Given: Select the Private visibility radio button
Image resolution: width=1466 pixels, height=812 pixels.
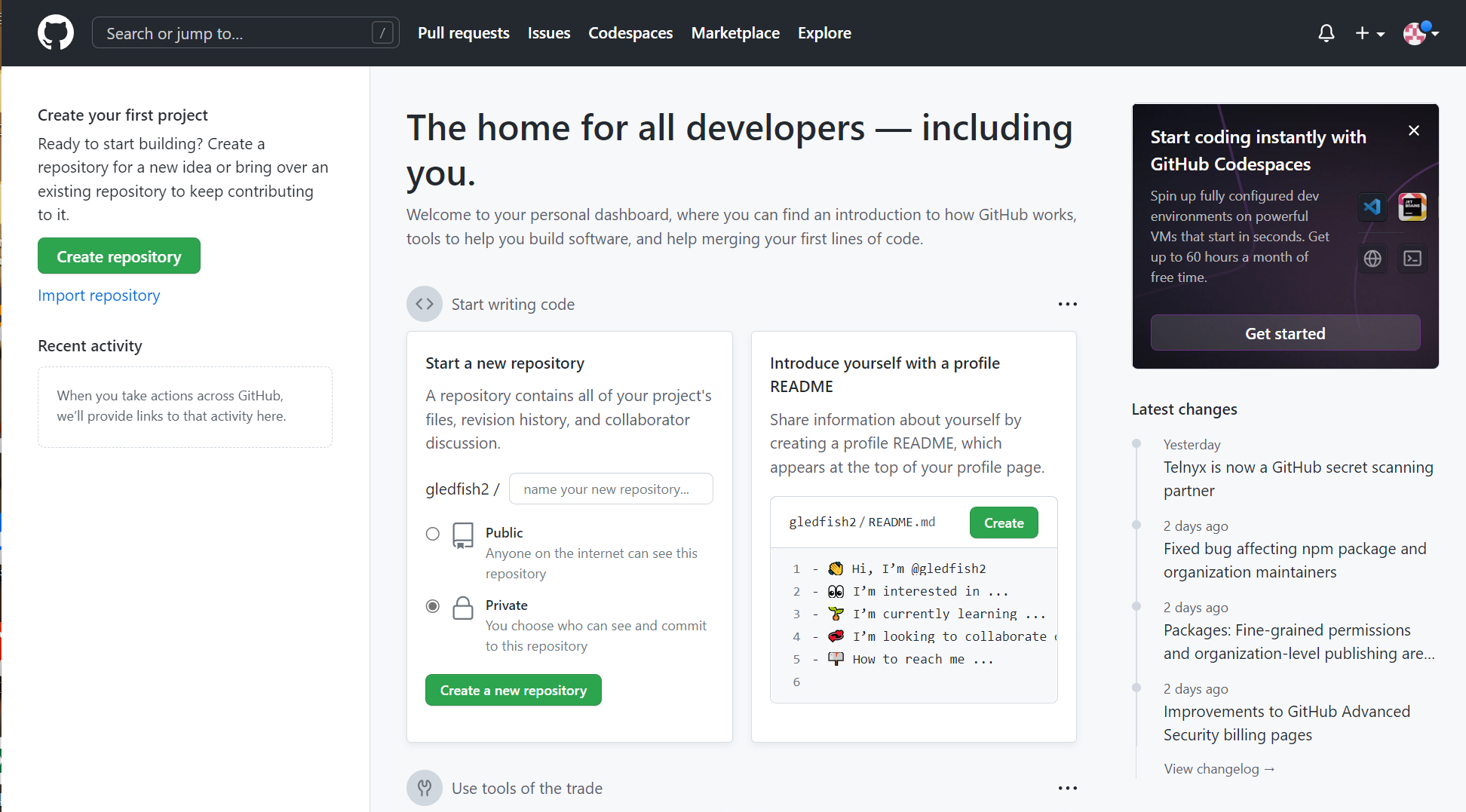Looking at the screenshot, I should [433, 606].
